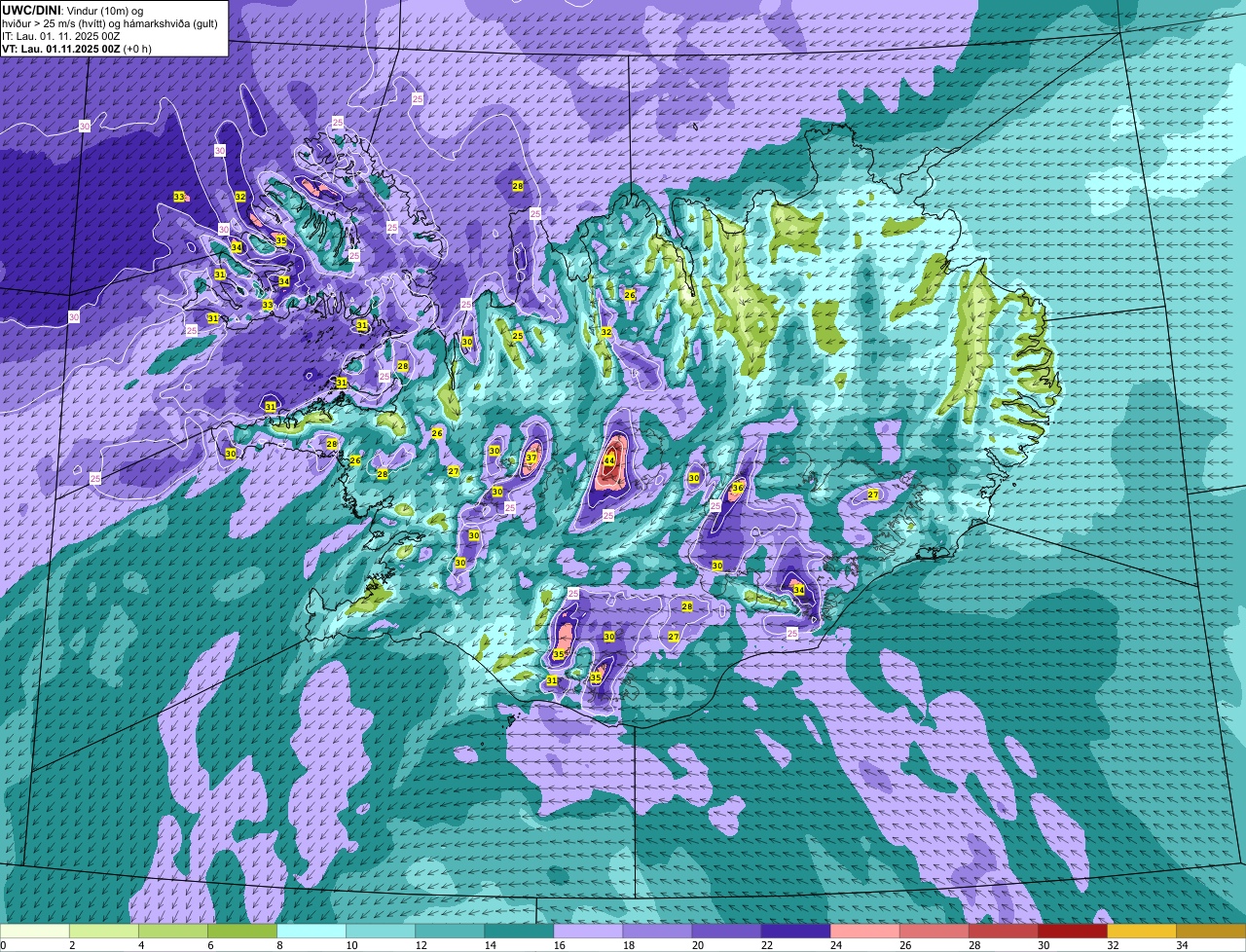
Task: Select the "UWC/DINI: Vindur (10m) og" title line
Action: click(73, 10)
